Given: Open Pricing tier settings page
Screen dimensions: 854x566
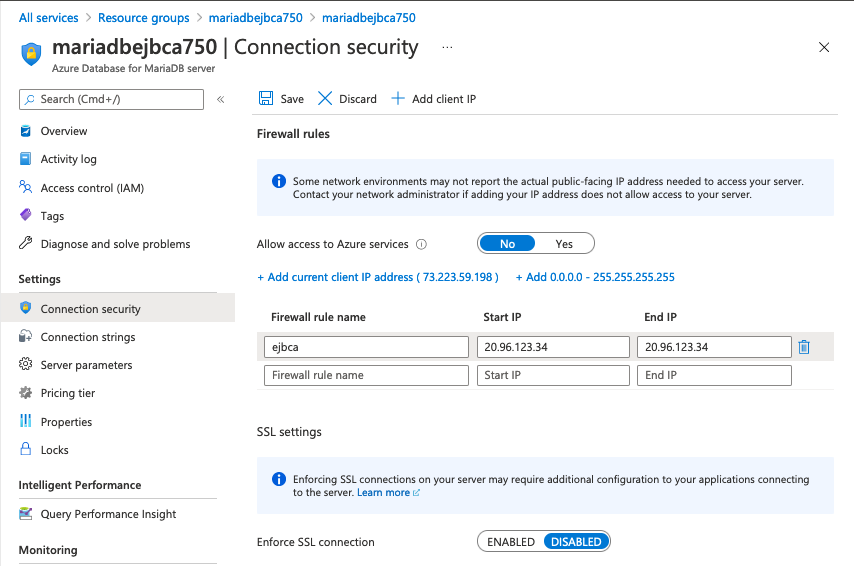Looking at the screenshot, I should pyautogui.click(x=67, y=393).
